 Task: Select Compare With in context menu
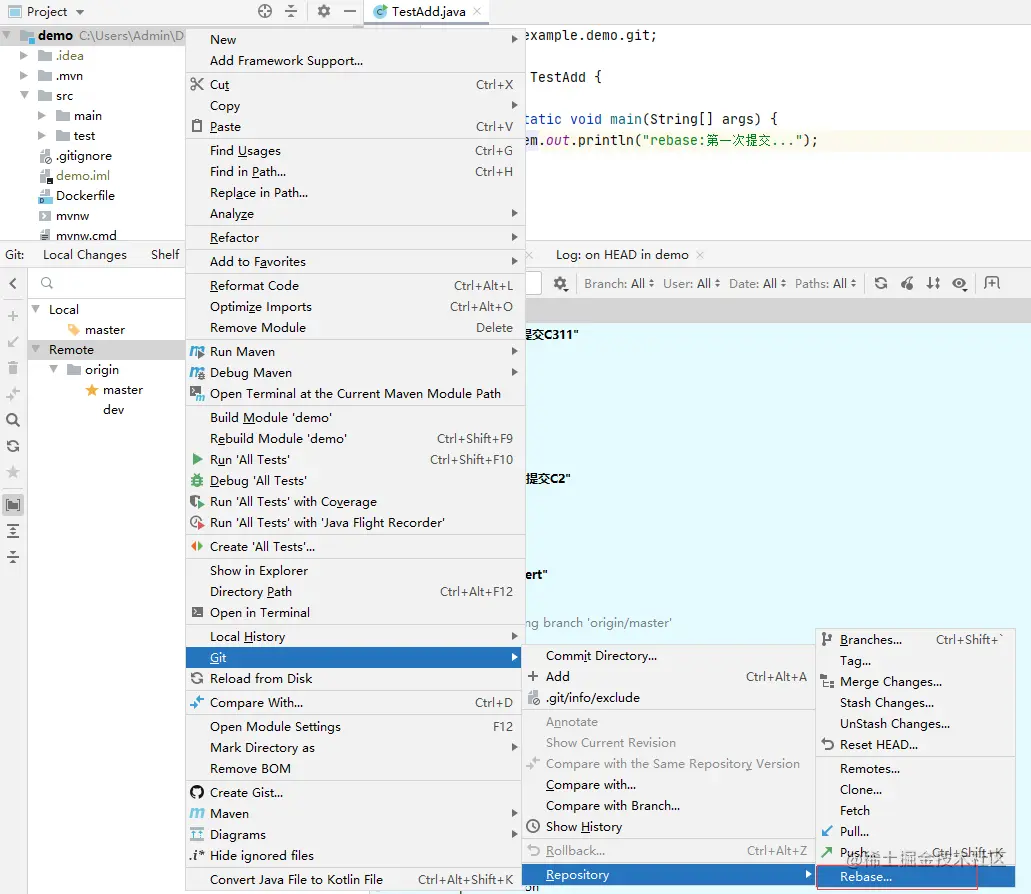354,702
